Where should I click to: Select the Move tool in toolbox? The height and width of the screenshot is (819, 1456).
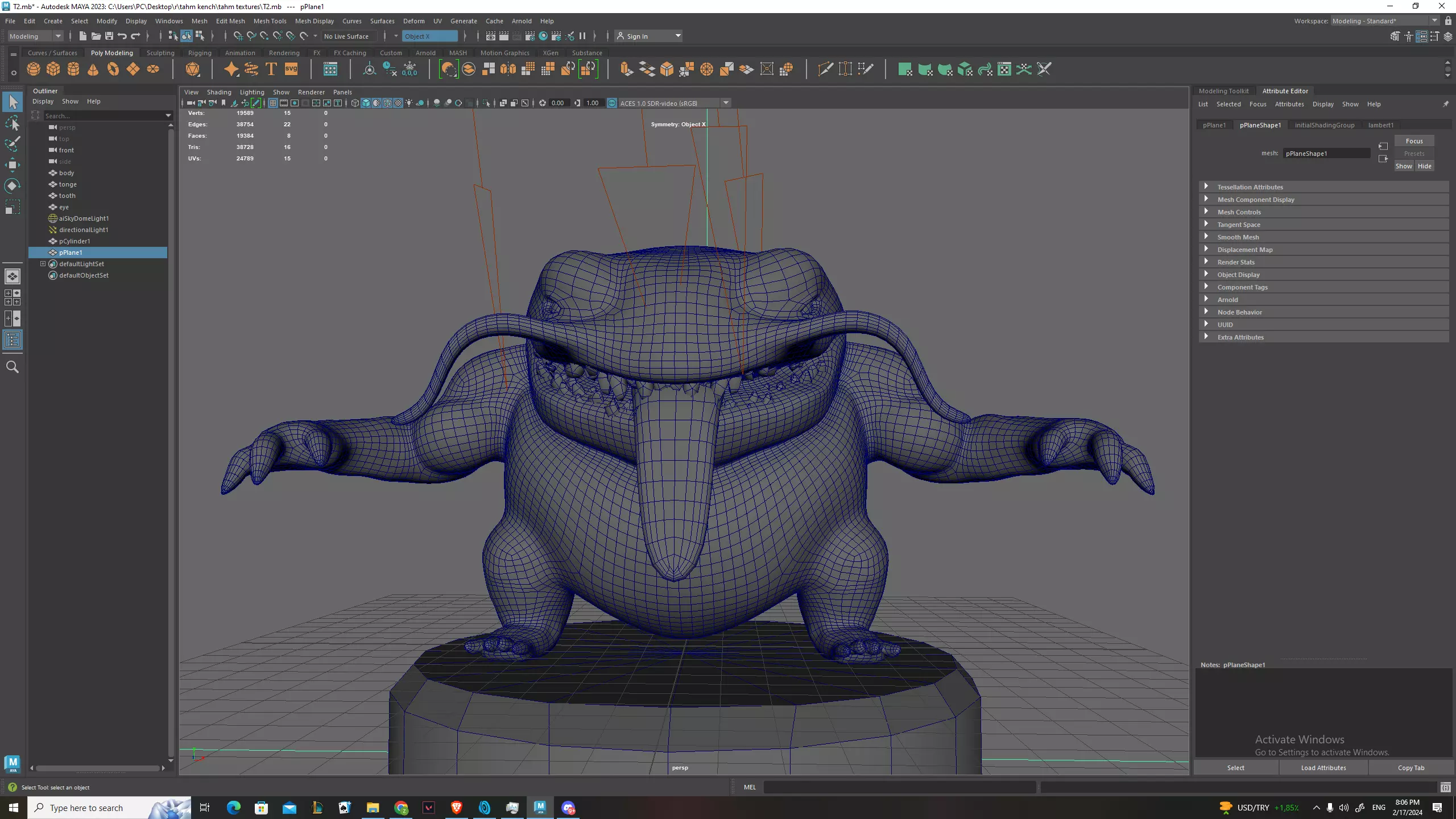13,165
